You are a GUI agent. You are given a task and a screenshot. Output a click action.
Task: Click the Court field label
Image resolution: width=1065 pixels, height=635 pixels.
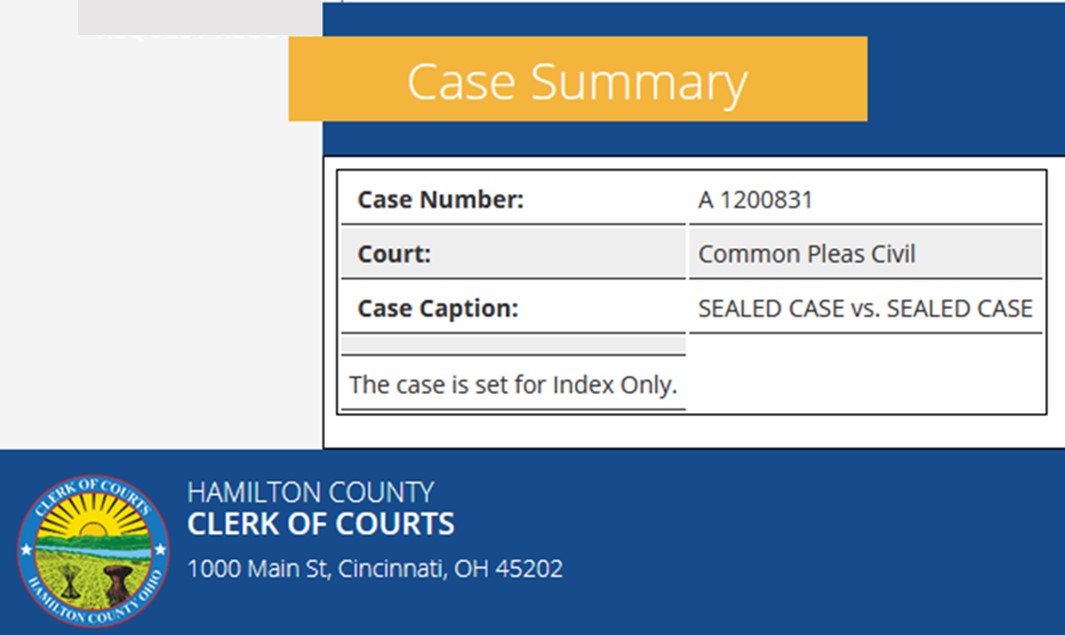click(x=394, y=254)
